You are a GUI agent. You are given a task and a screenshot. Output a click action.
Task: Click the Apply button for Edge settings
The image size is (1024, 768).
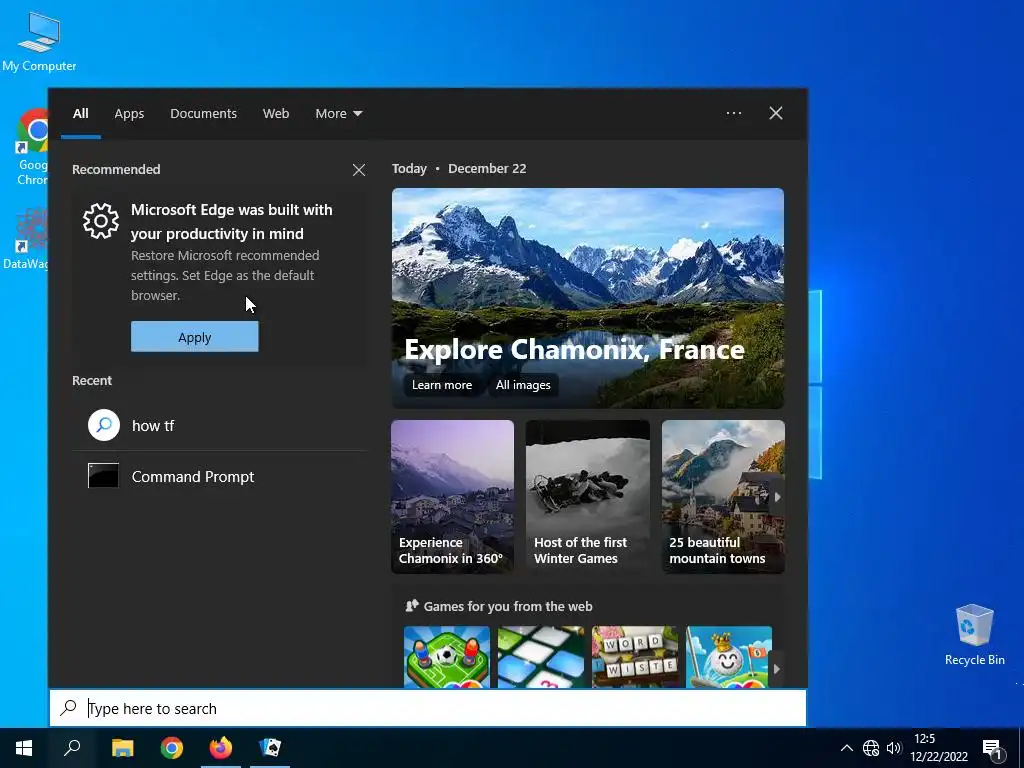point(195,337)
